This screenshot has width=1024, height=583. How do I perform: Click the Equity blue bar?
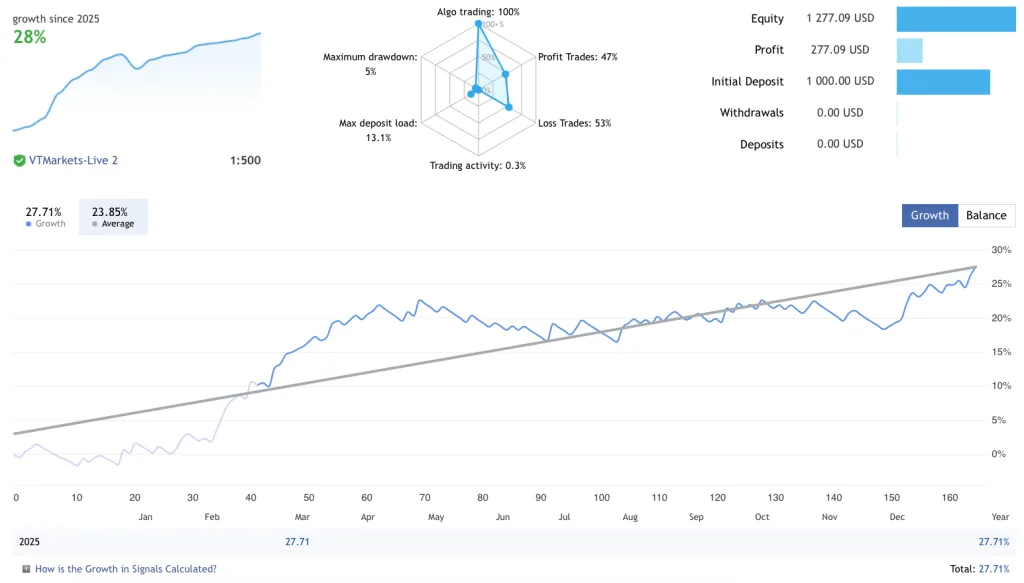(x=956, y=19)
